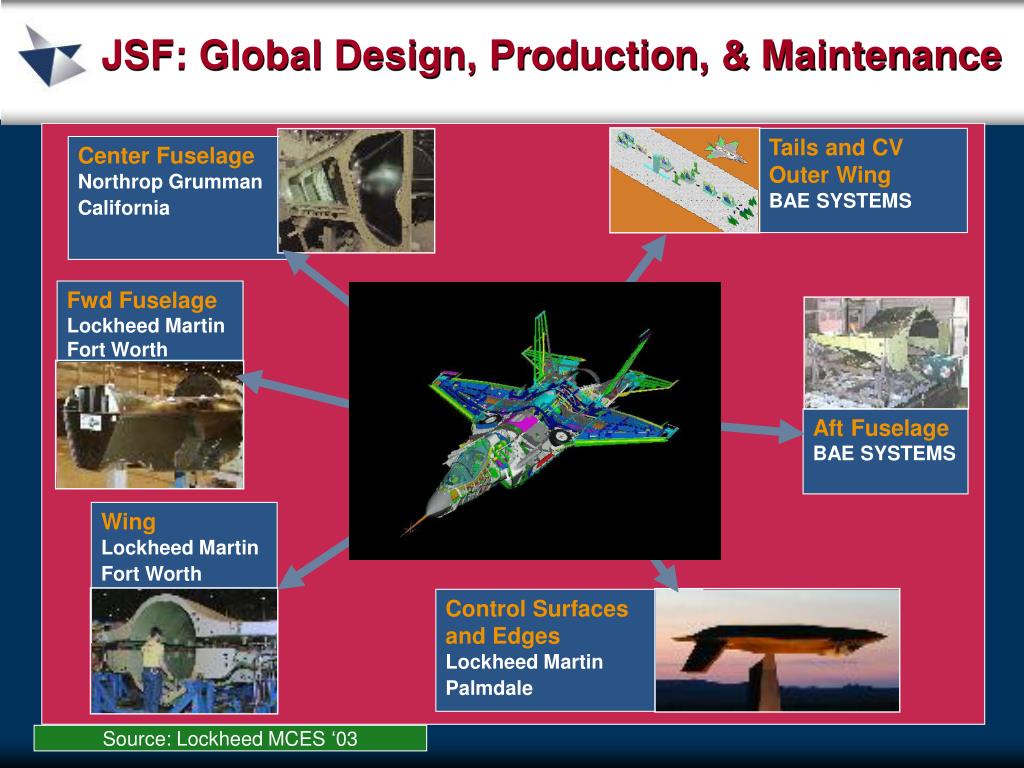Click 'Lockheed Martin' under Fwd Fuselage
Screen dimensions: 1024x768
tap(146, 325)
